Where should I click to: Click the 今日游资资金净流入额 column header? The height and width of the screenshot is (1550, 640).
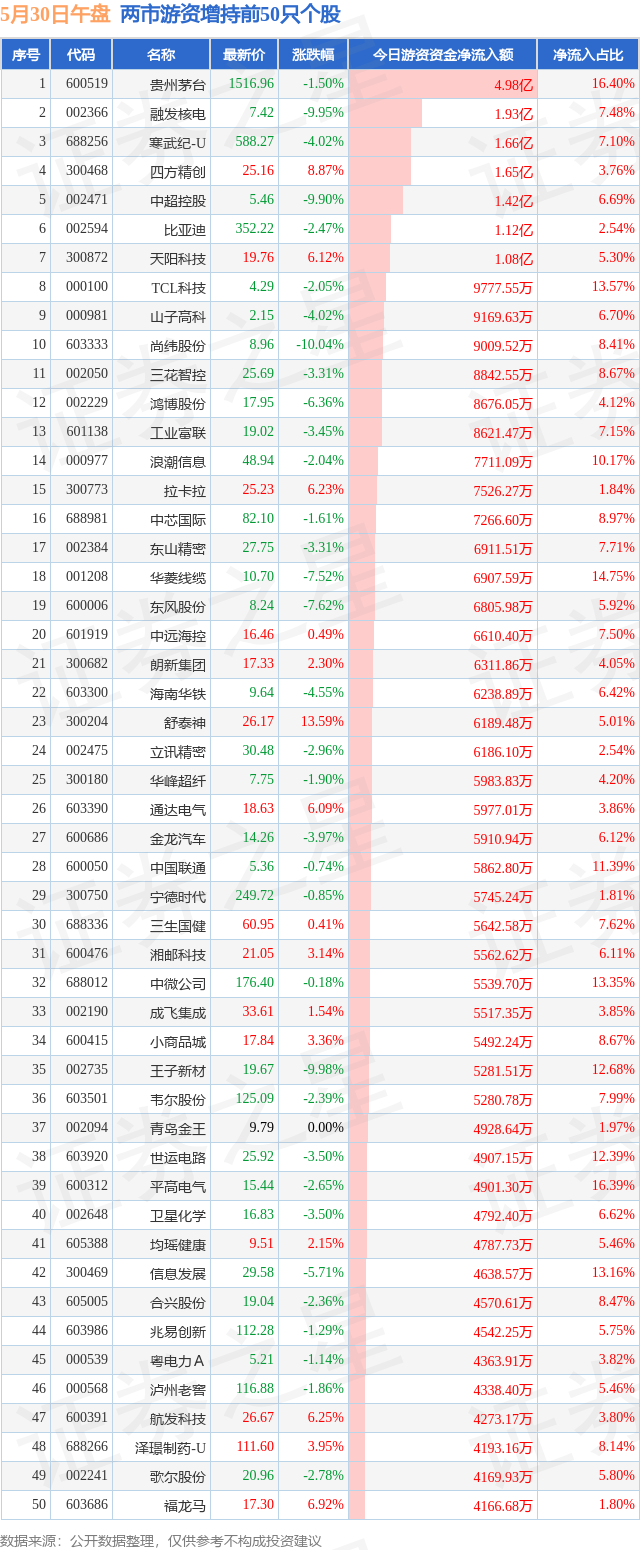(x=443, y=55)
